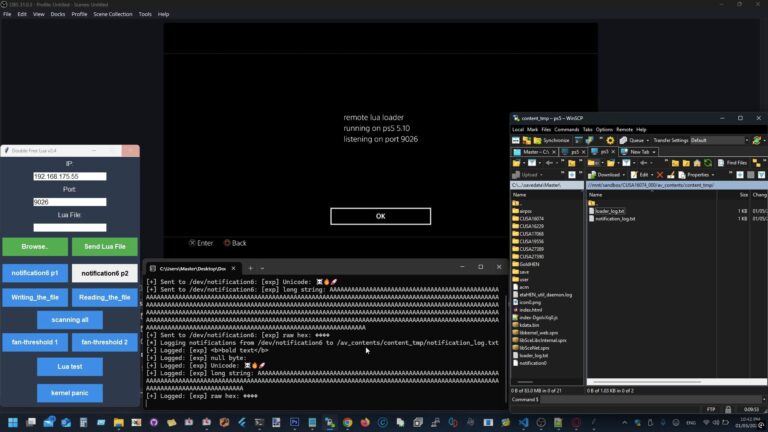
Task: Select notification_log.txt in WinSCP remote panel
Action: pos(615,219)
